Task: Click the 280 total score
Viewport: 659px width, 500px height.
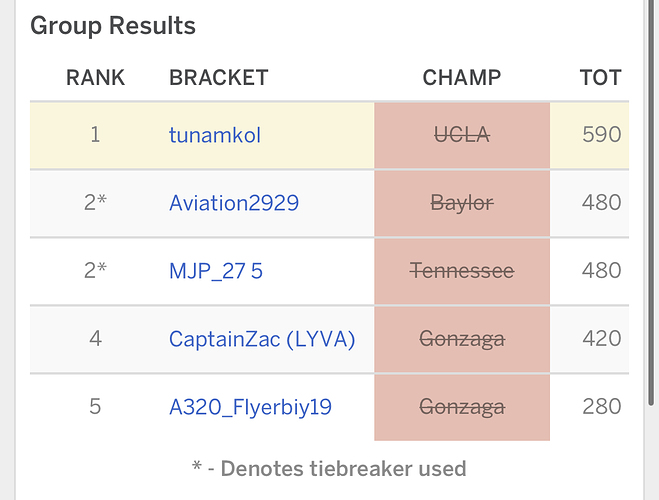Action: click(601, 407)
